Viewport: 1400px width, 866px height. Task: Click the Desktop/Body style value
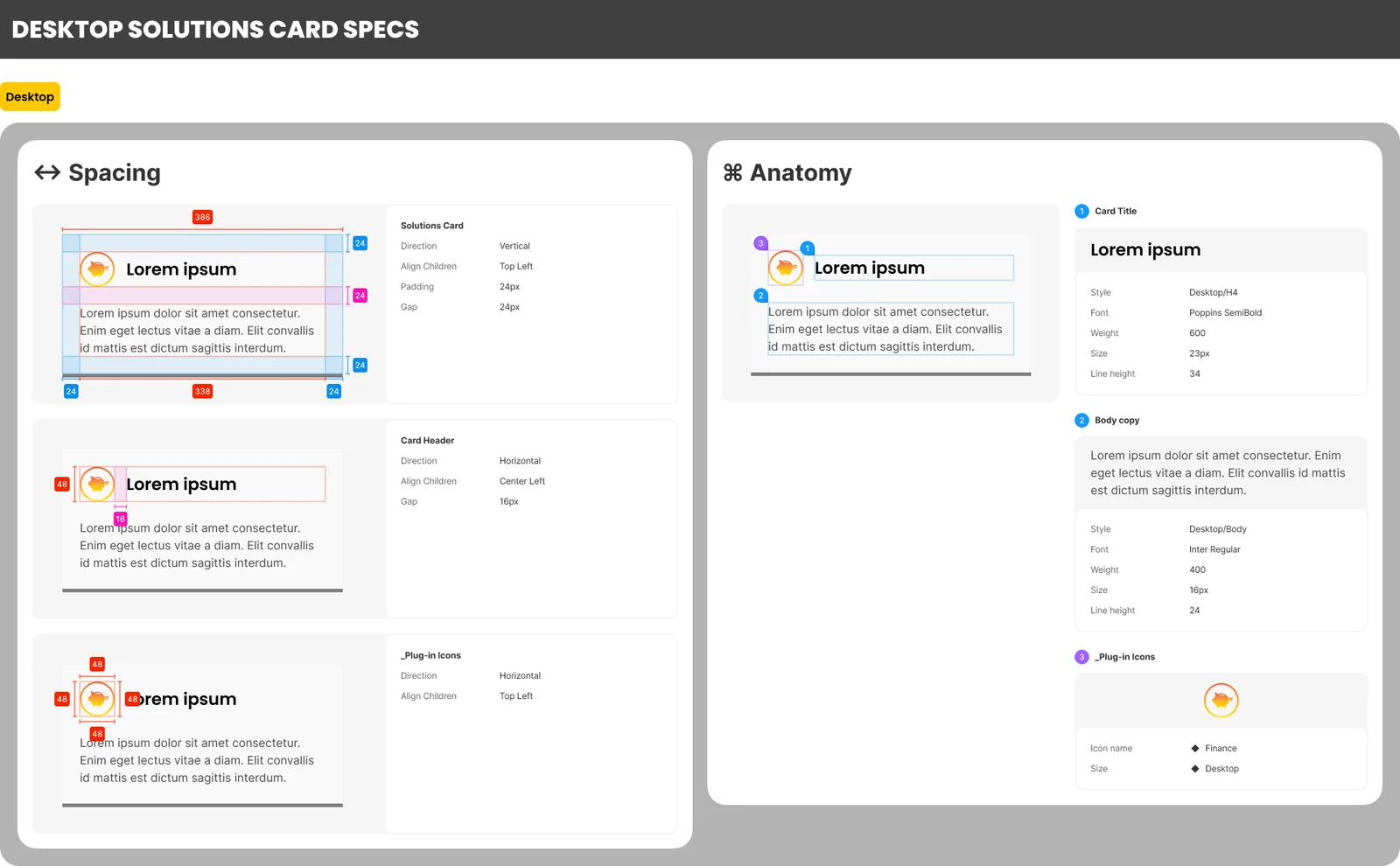click(1217, 529)
